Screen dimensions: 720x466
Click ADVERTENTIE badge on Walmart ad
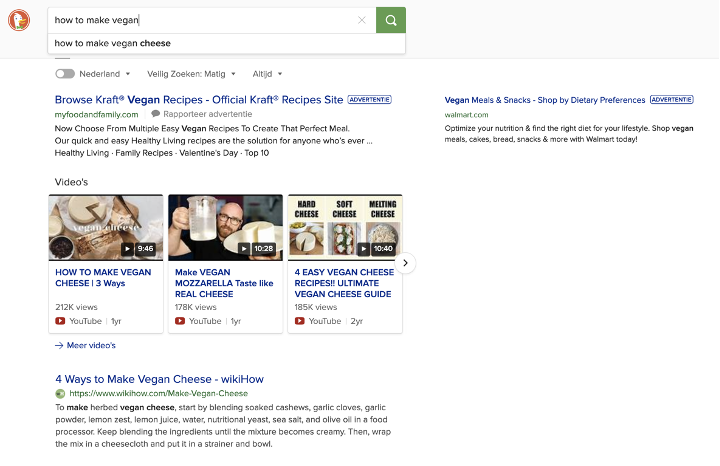point(671,100)
